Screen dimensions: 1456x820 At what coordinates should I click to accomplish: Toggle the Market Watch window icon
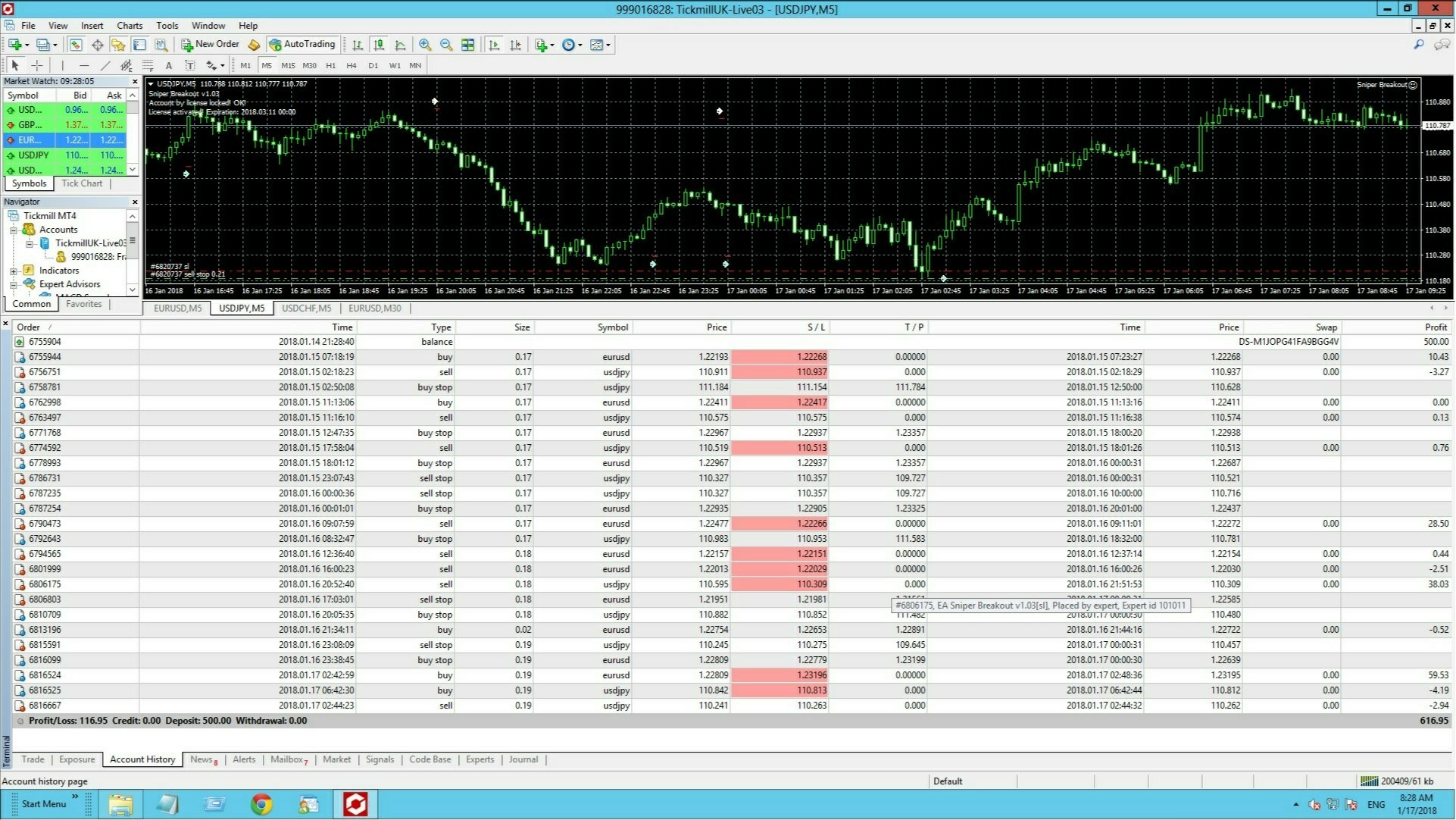(76, 45)
